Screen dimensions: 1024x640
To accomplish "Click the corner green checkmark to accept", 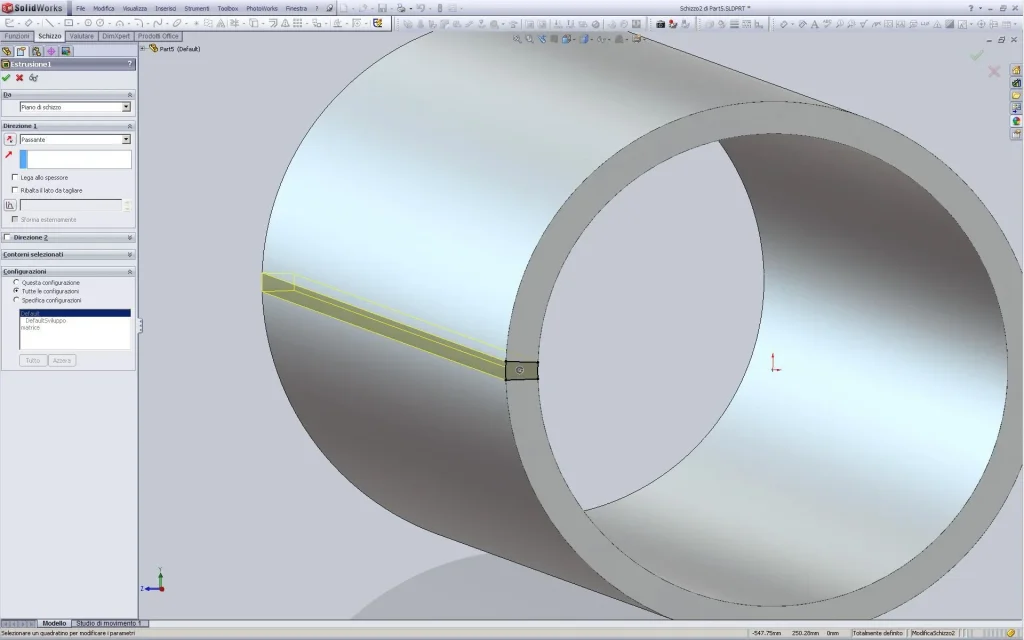I will 977,56.
